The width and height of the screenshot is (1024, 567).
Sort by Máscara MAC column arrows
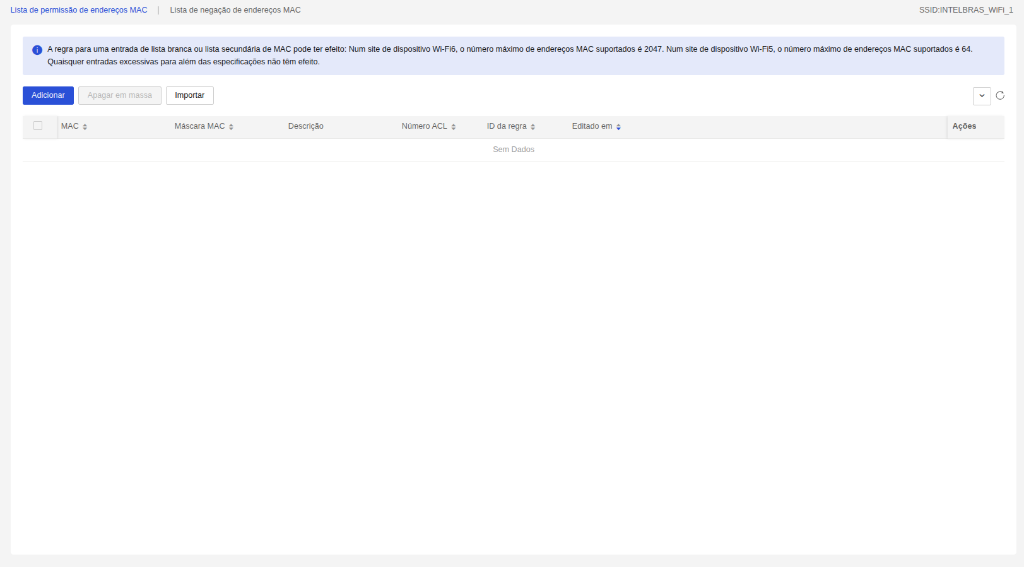[x=231, y=127]
